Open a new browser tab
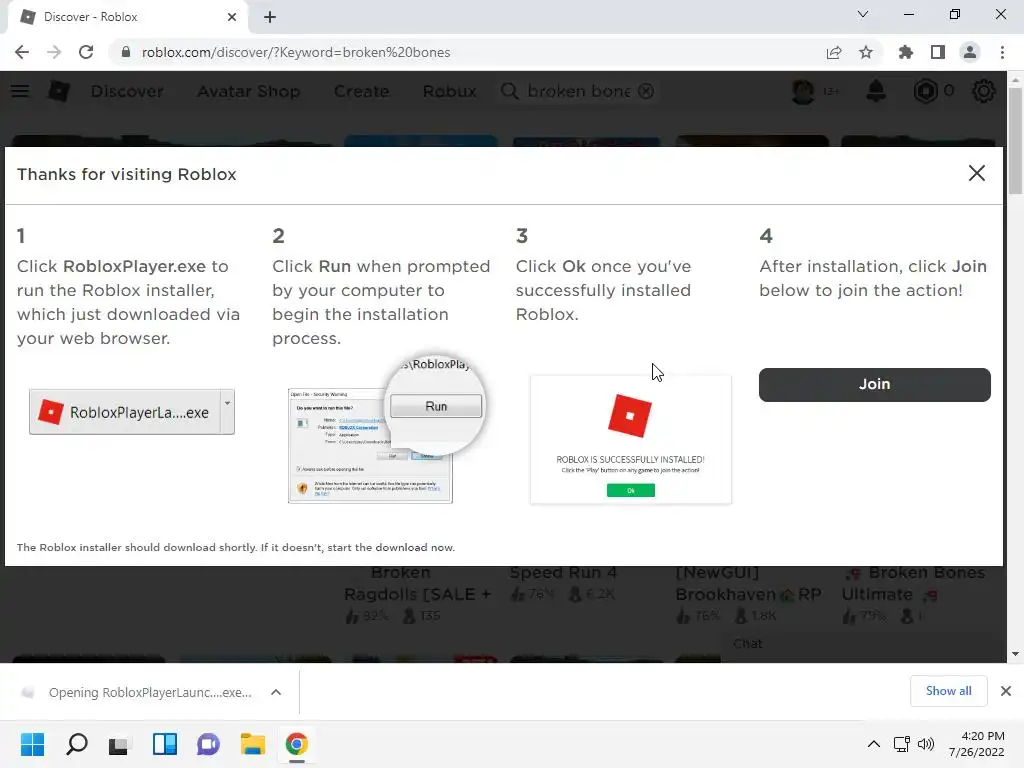 [270, 17]
